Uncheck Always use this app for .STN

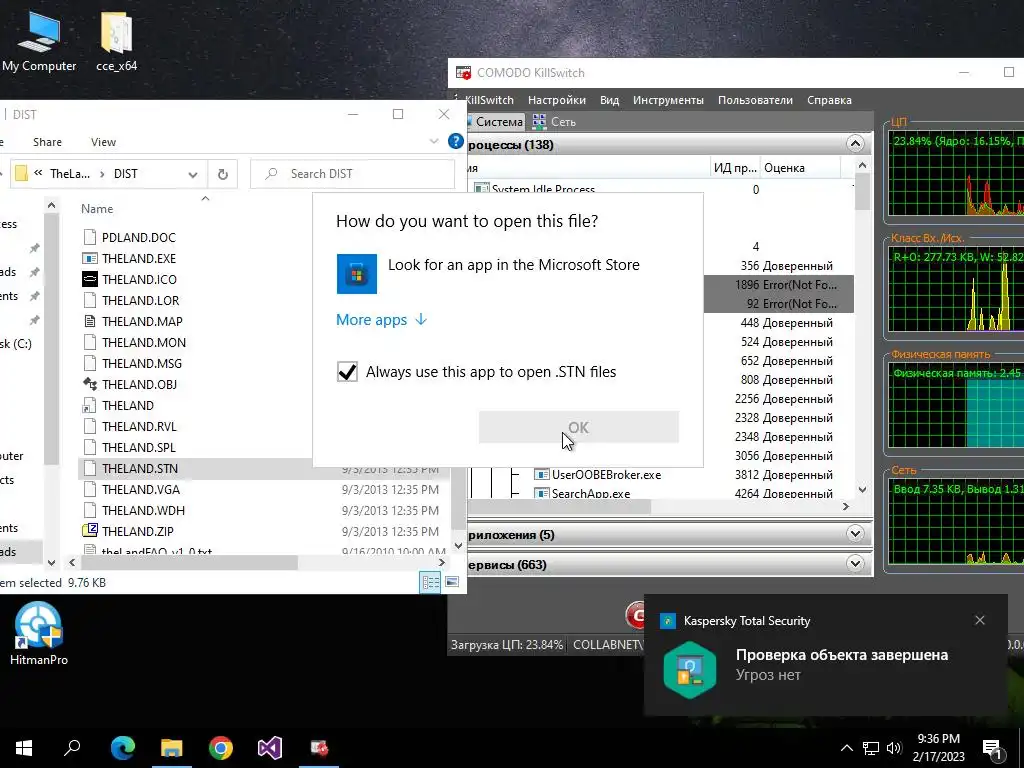tap(347, 372)
